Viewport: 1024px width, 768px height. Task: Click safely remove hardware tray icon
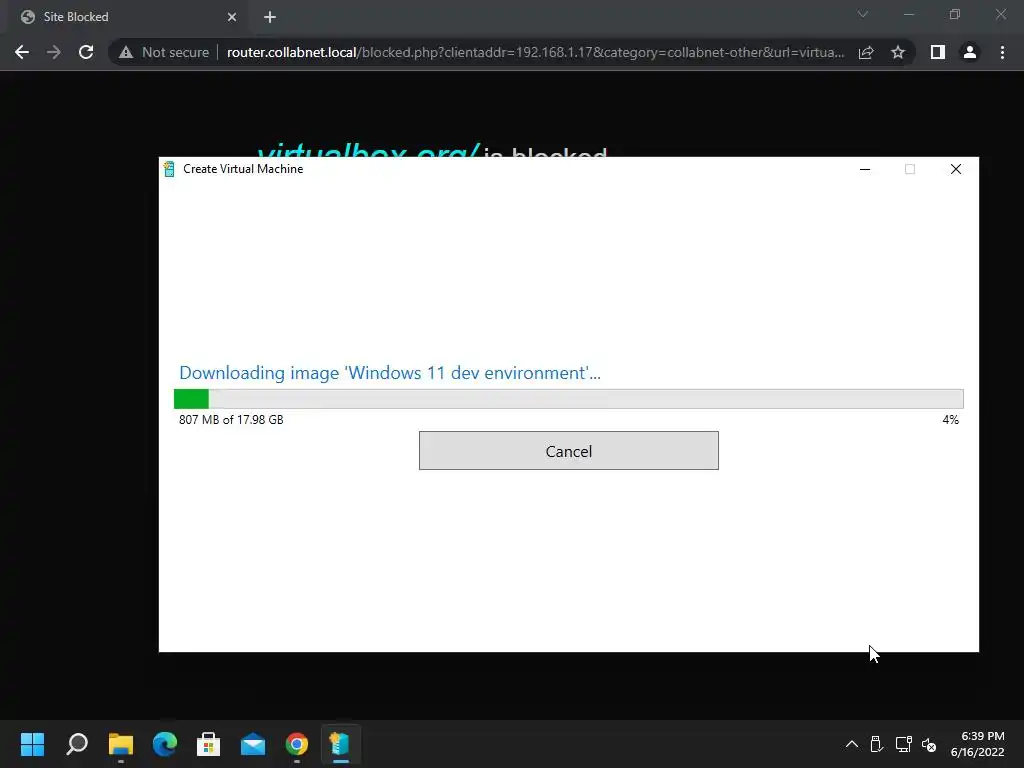coord(876,744)
